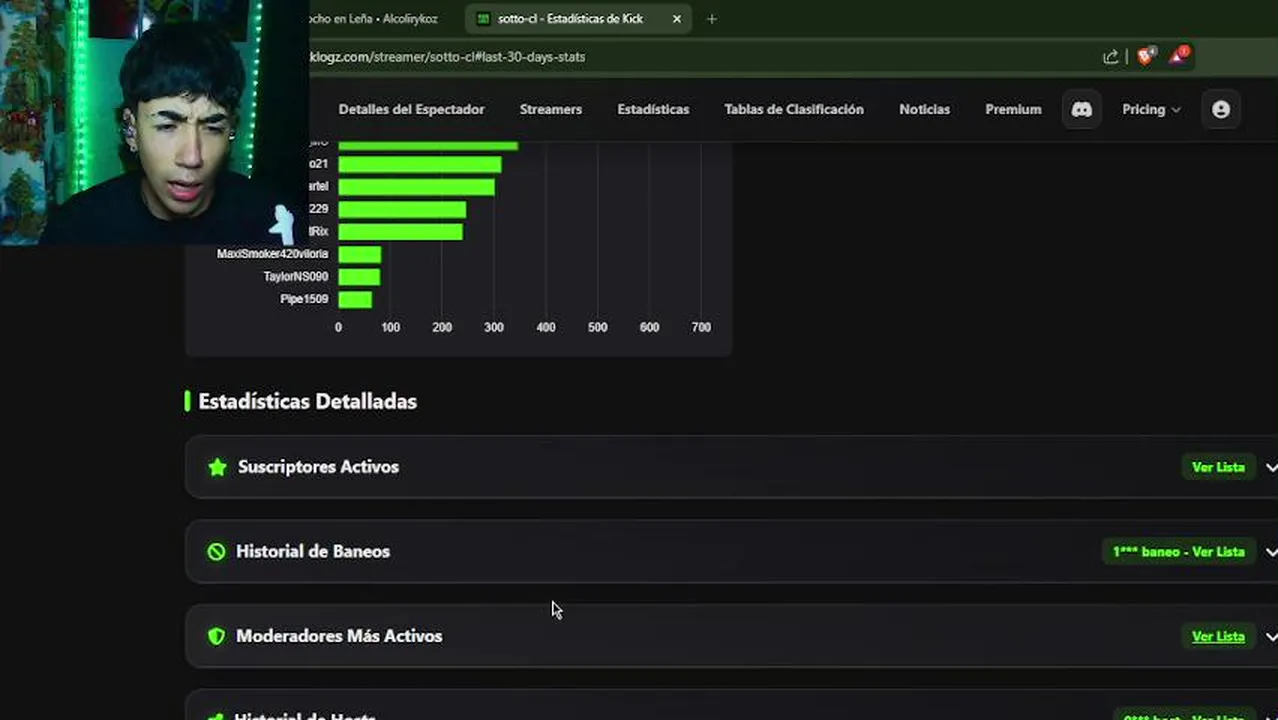Click the green bar for TaylorNS090
This screenshot has width=1278, height=720.
(x=359, y=277)
